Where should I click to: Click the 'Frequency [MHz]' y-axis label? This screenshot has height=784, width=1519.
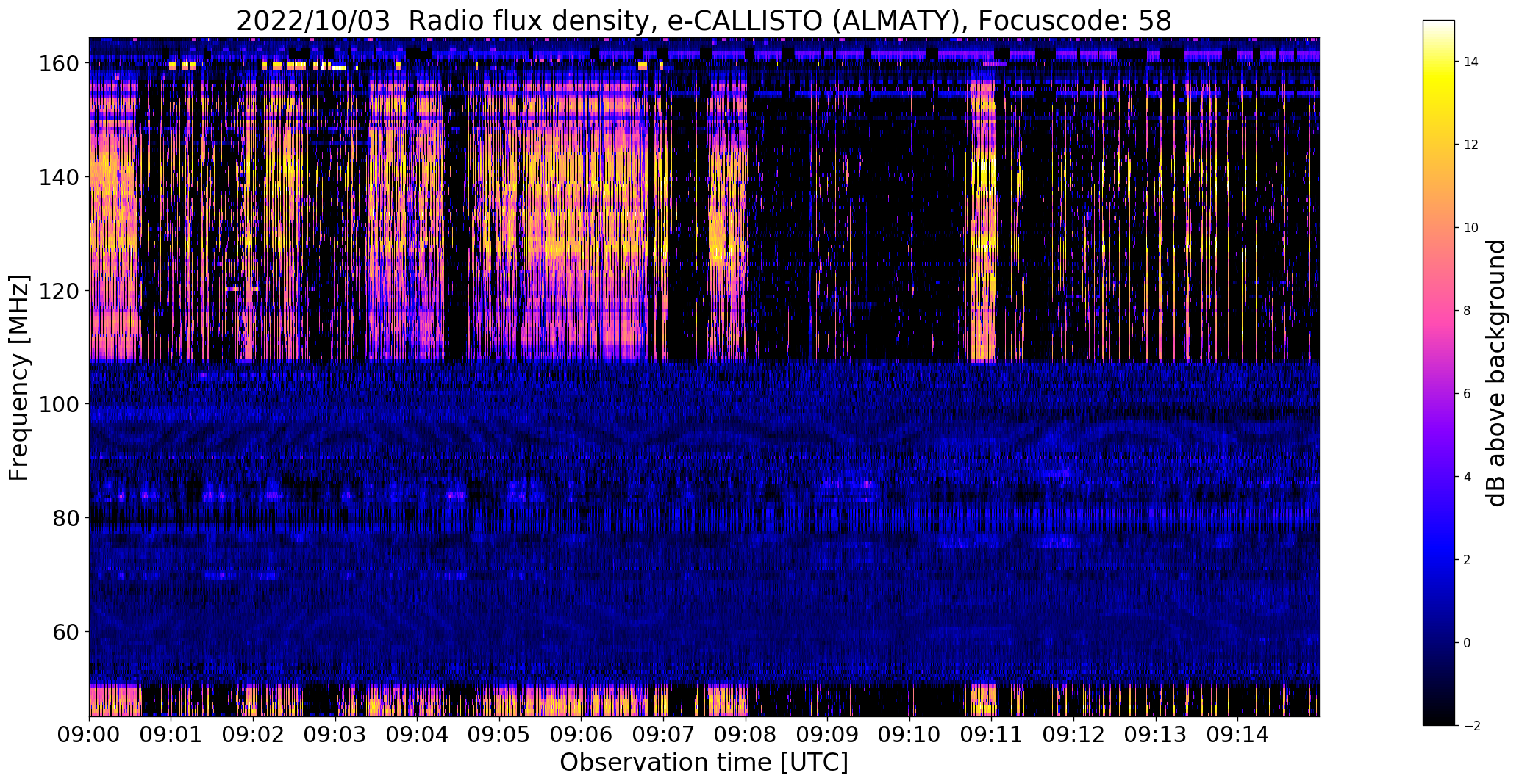[x=19, y=378]
